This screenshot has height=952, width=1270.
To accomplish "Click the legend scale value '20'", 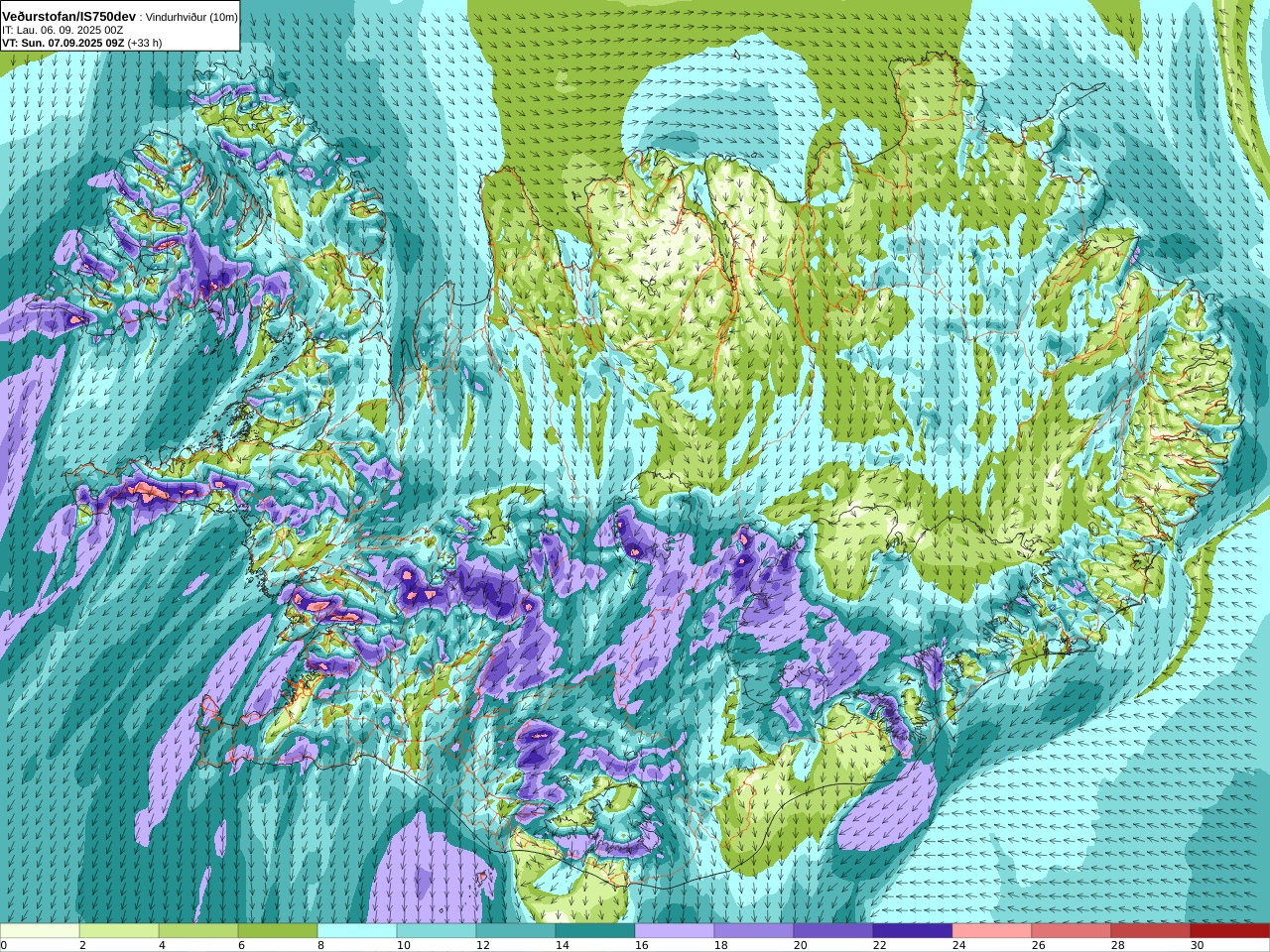I will click(801, 945).
